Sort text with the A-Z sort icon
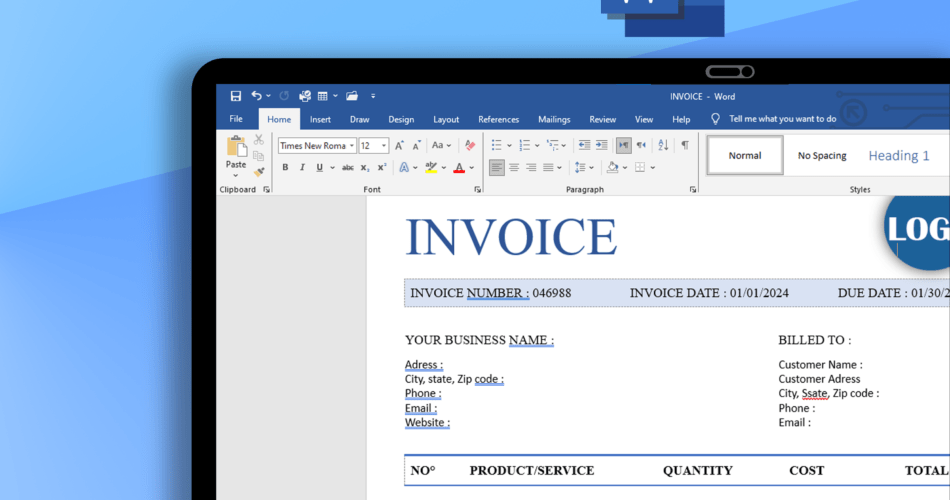The height and width of the screenshot is (500, 950). [663, 145]
